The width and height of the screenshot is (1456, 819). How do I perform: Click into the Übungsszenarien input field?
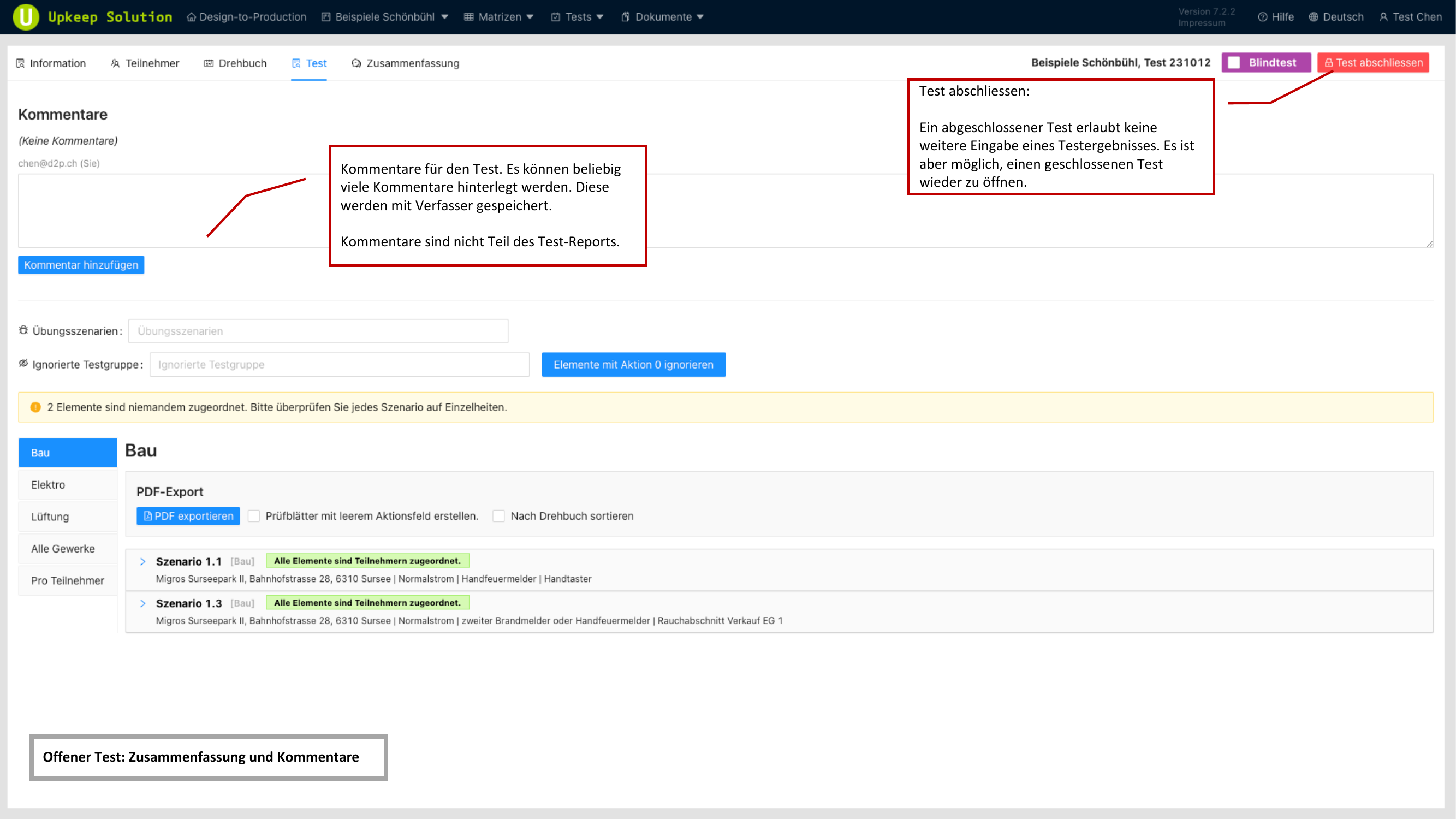point(318,331)
